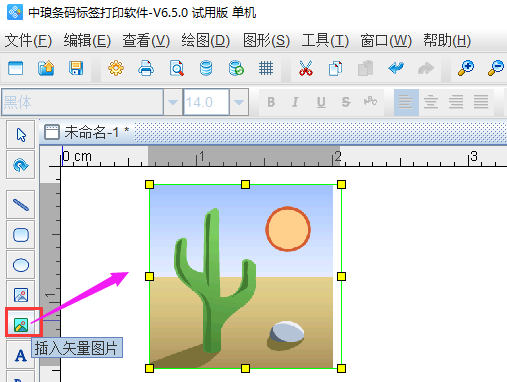
Task: Cut the selection with the scissors icon
Action: (306, 68)
